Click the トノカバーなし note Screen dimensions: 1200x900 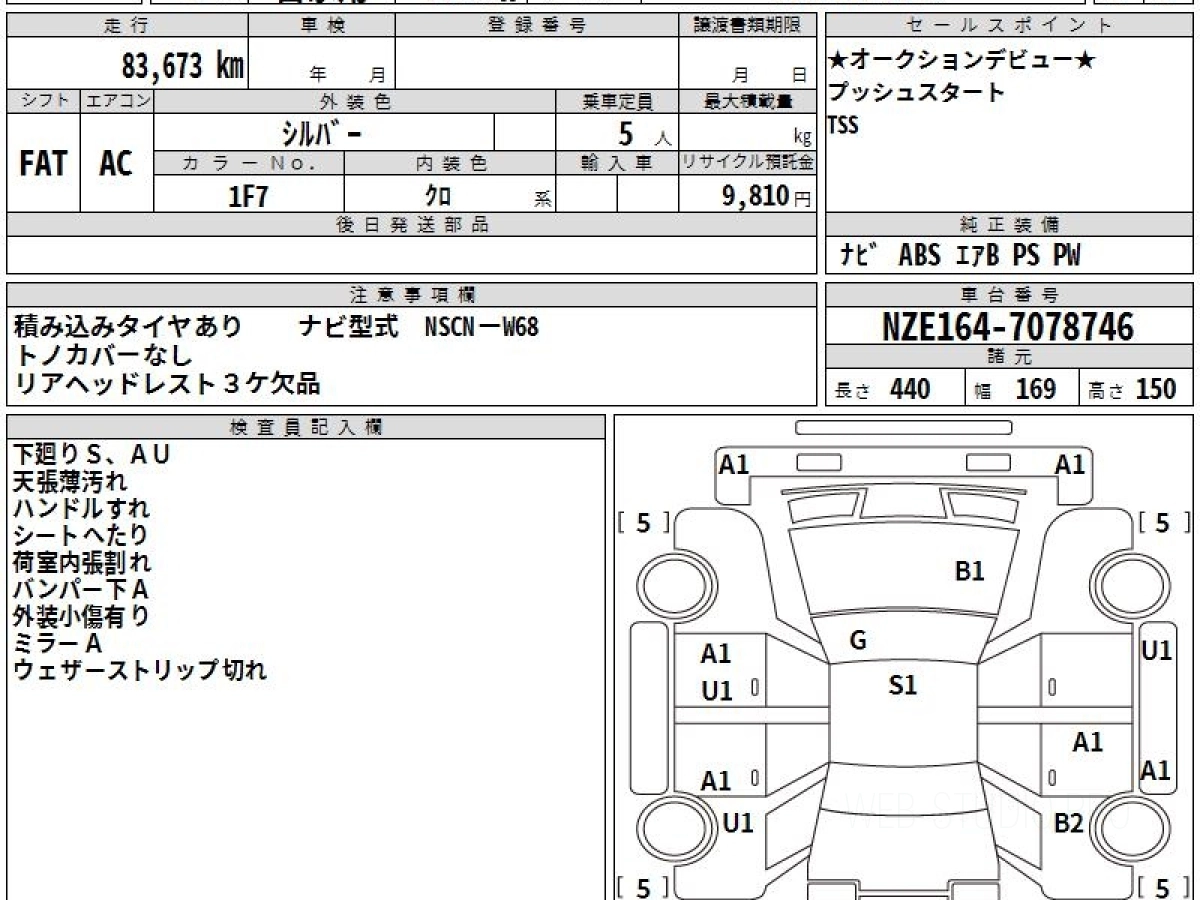pos(103,354)
